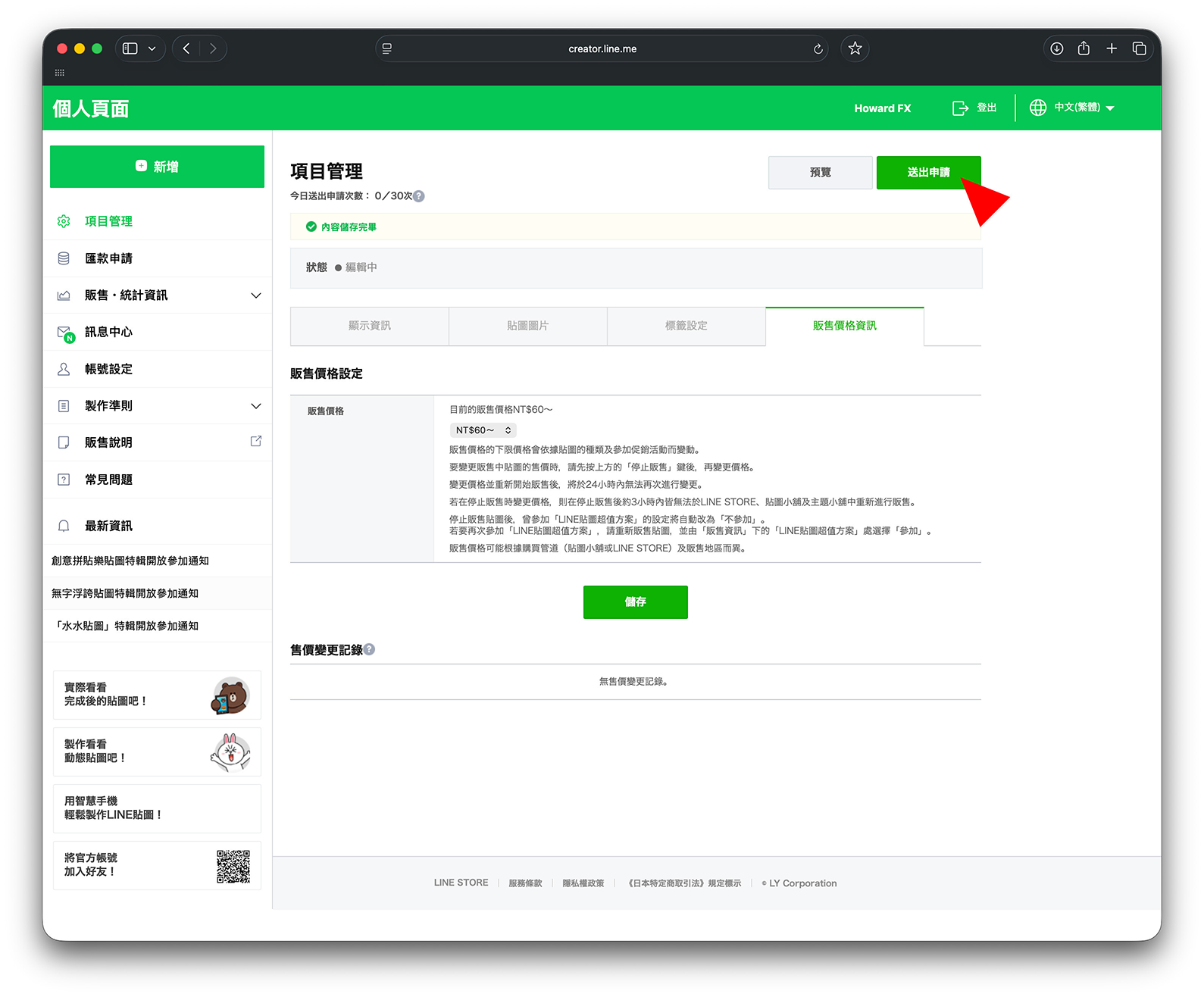
Task: Open the NT$60~ price dropdown
Action: (483, 430)
